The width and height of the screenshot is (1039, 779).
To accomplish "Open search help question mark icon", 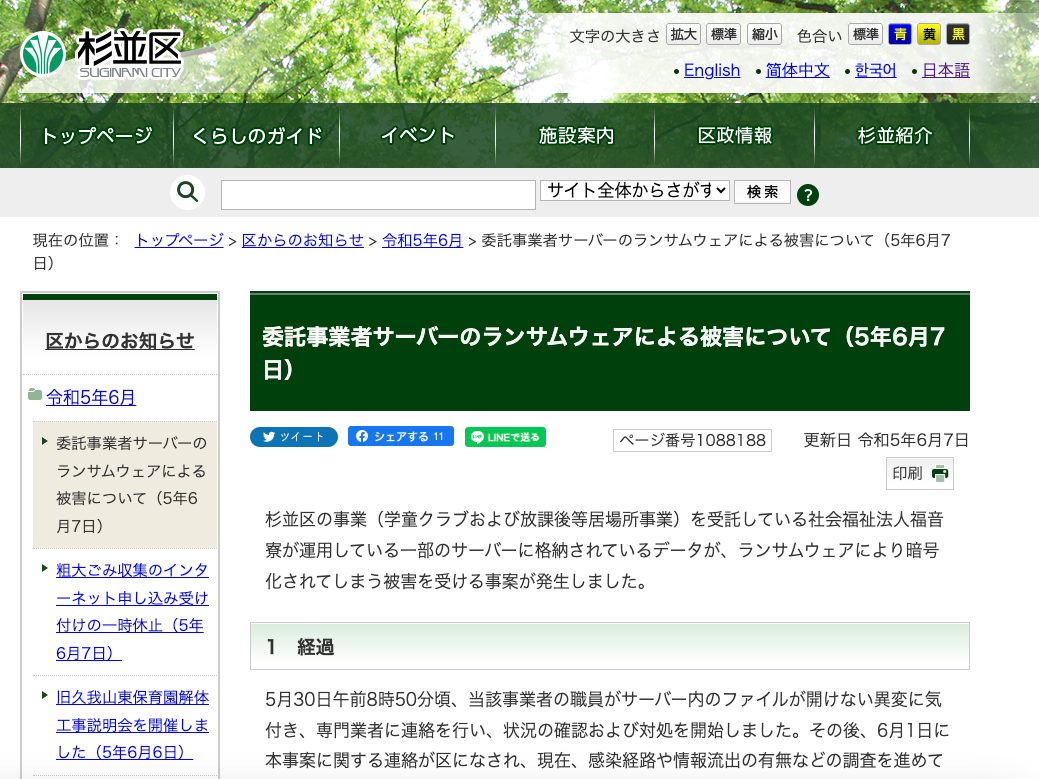I will 808,195.
